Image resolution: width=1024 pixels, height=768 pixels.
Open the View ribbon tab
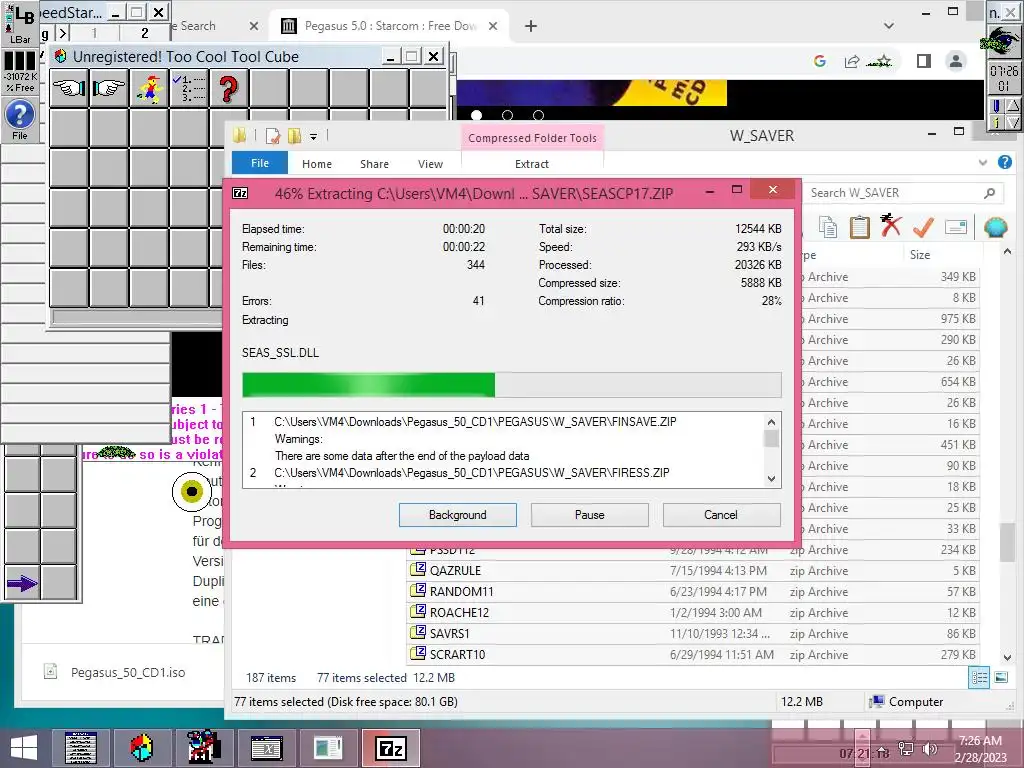coord(430,164)
